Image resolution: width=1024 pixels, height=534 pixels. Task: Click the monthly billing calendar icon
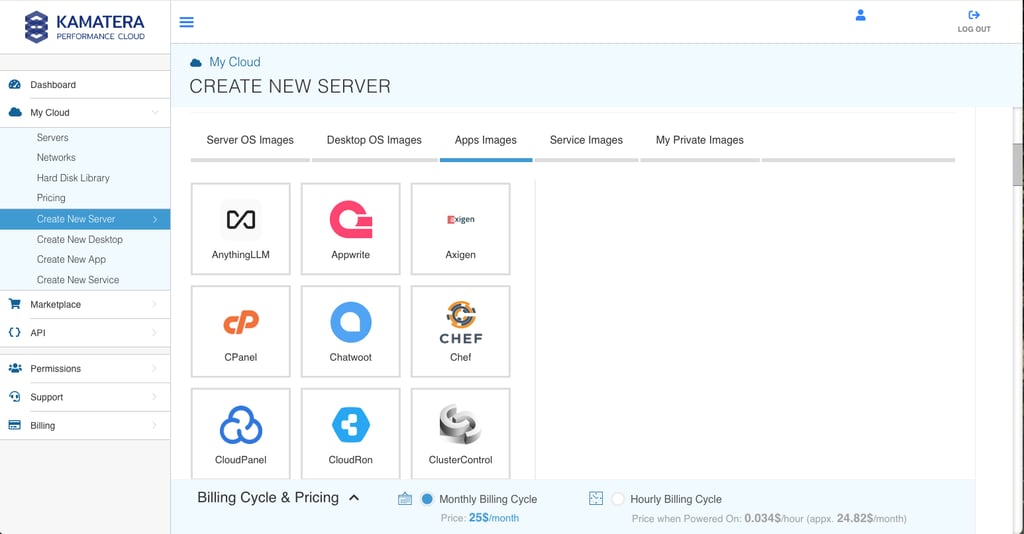405,499
